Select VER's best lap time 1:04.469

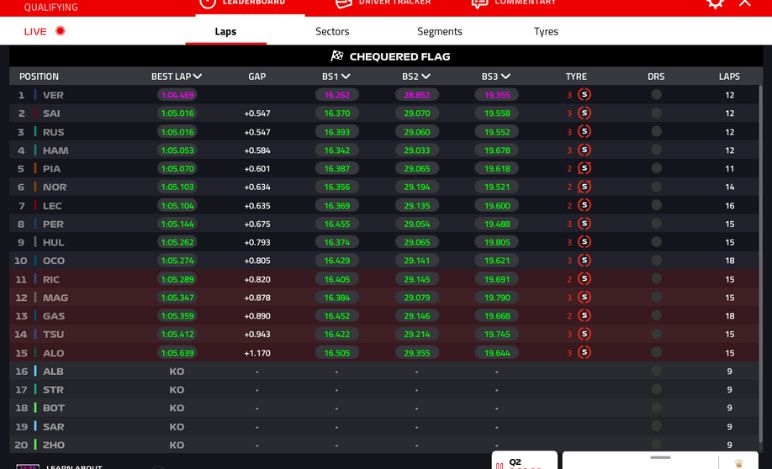pyautogui.click(x=176, y=95)
